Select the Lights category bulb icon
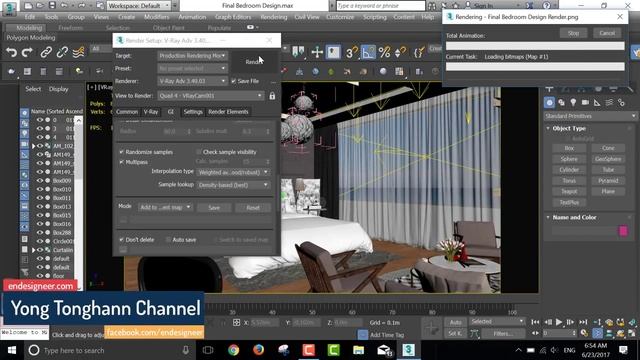640x360 pixels. pos(573,102)
